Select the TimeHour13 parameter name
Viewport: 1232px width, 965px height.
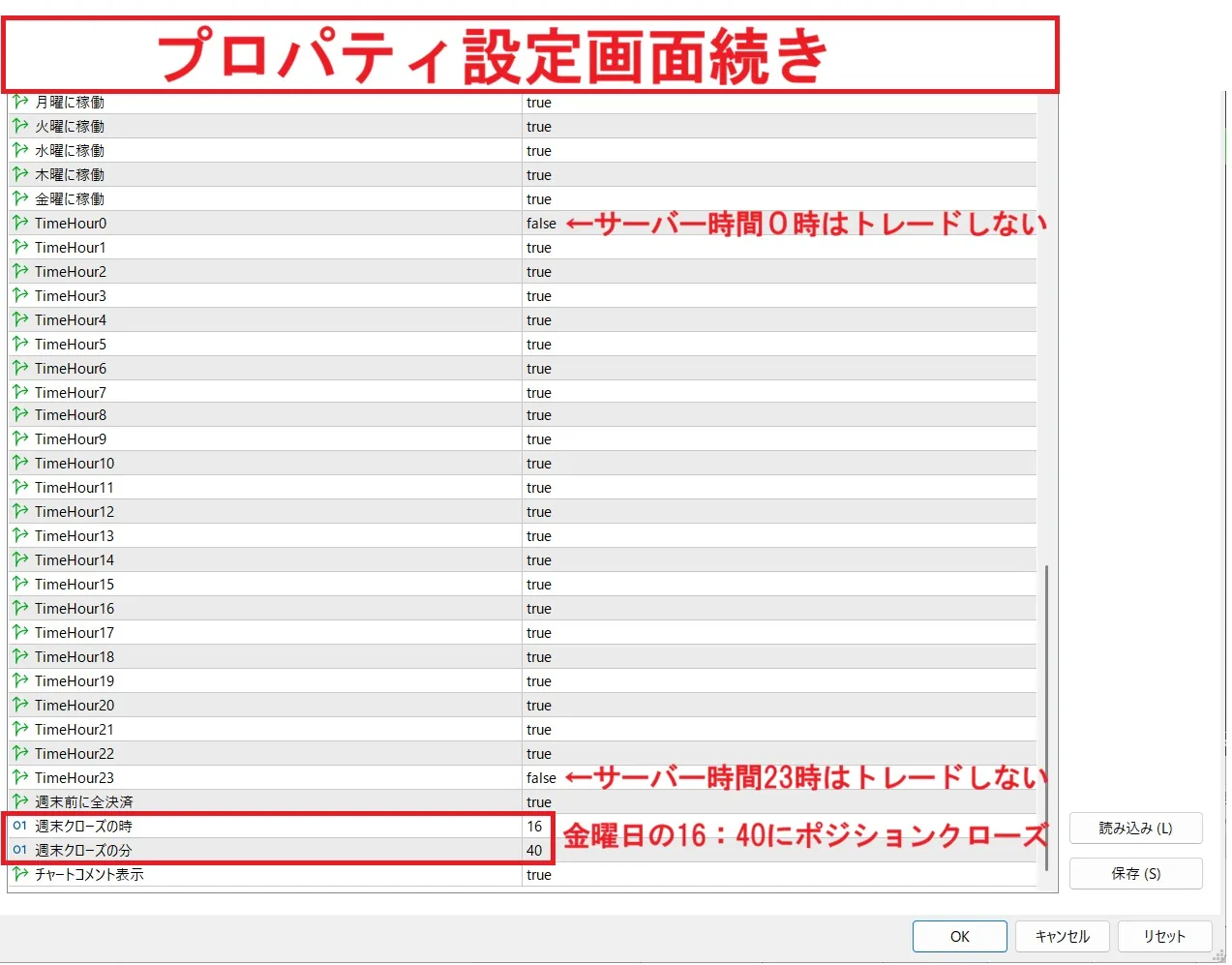(x=75, y=536)
